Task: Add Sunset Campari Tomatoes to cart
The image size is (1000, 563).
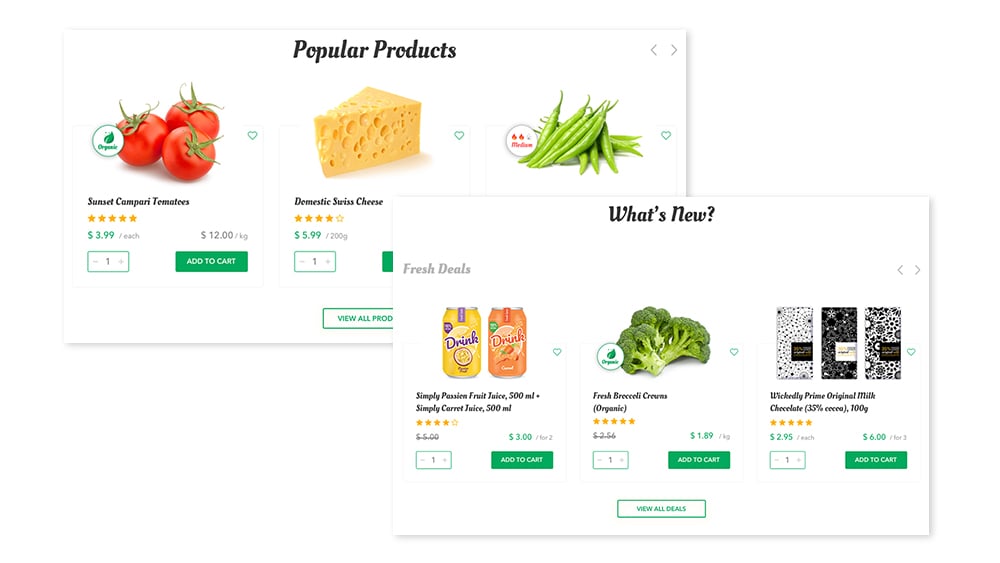Action: point(211,262)
